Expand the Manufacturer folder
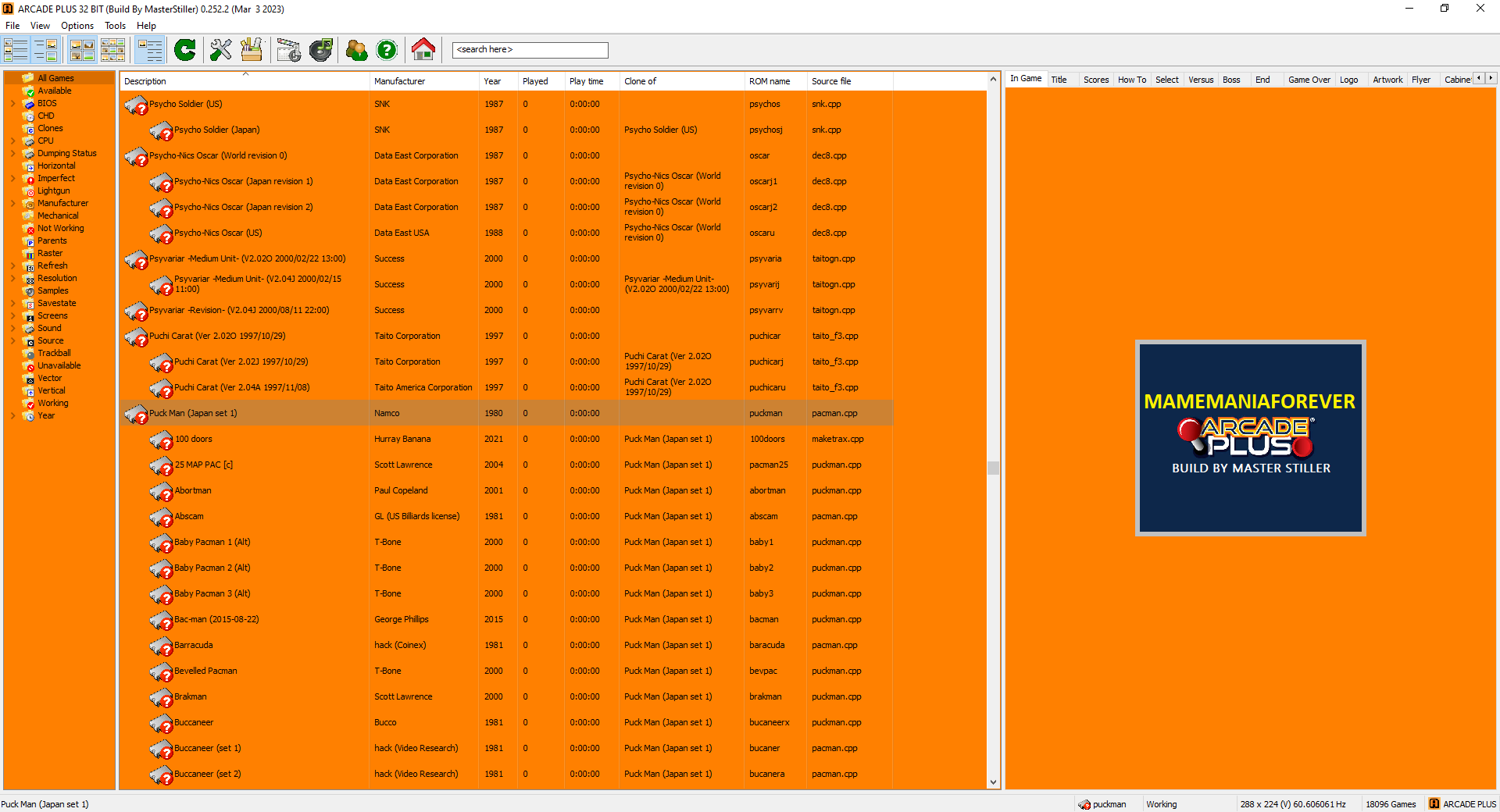 click(12, 203)
